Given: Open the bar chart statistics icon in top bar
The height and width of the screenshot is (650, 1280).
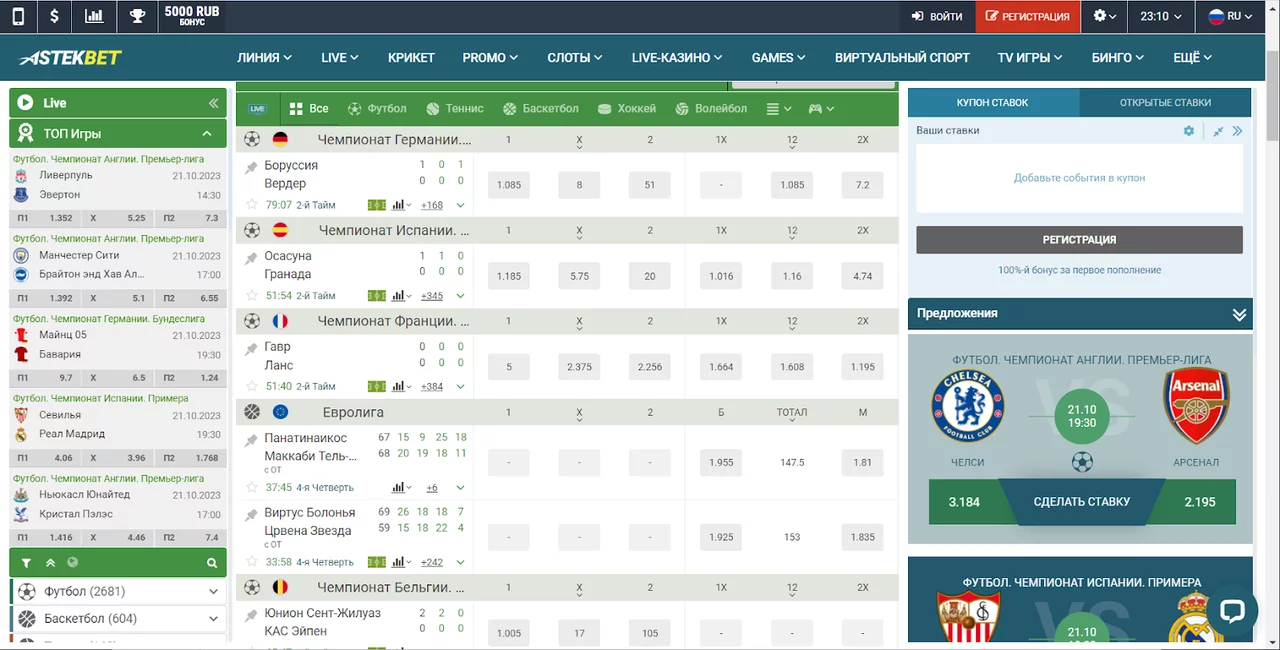Looking at the screenshot, I should (94, 16).
